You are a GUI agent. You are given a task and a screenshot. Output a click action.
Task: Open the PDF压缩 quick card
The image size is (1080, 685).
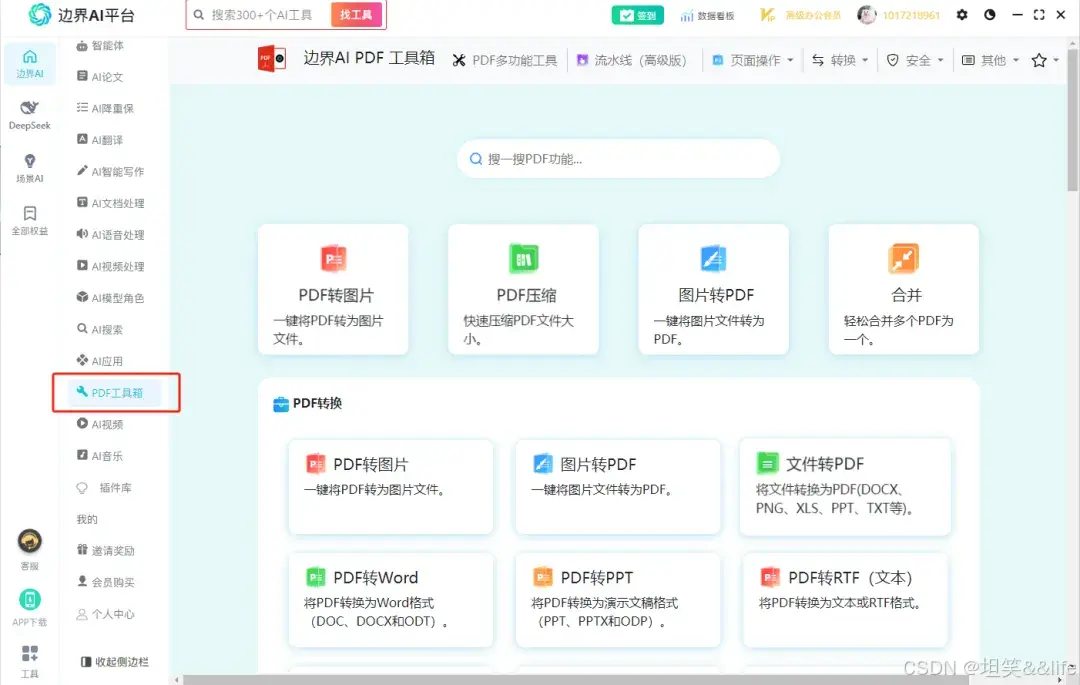pyautogui.click(x=523, y=289)
